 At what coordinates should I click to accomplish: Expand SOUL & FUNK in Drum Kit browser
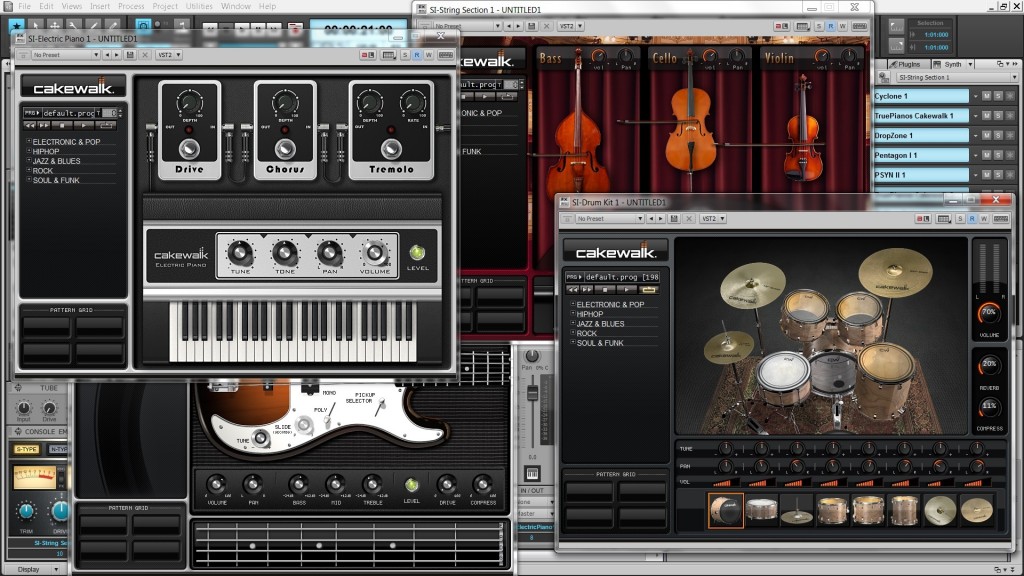[573, 342]
